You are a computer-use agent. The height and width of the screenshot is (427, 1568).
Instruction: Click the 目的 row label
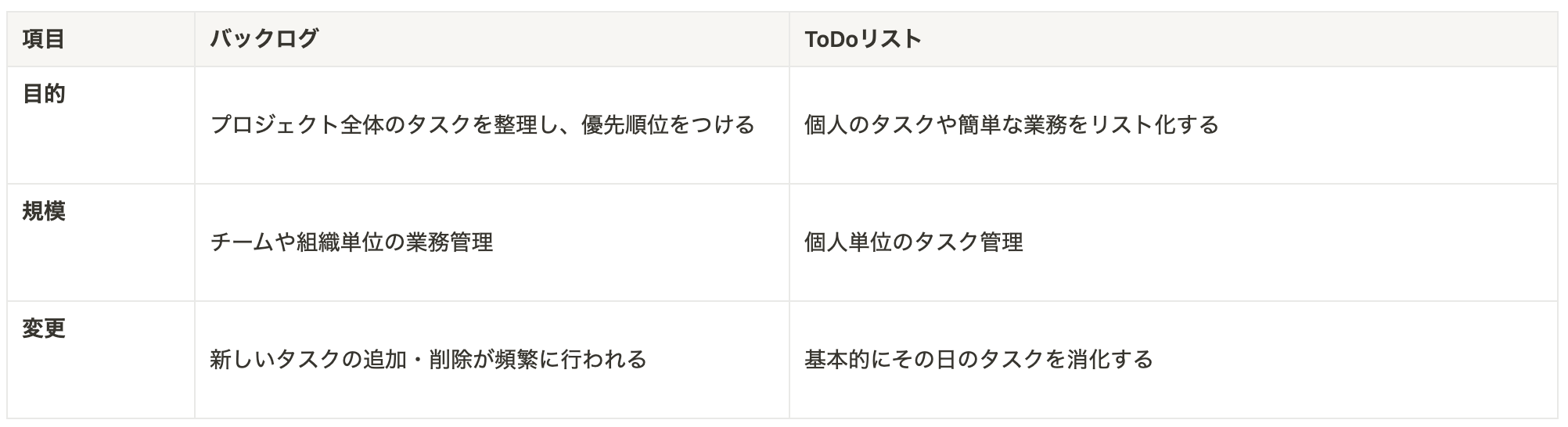pos(44,95)
